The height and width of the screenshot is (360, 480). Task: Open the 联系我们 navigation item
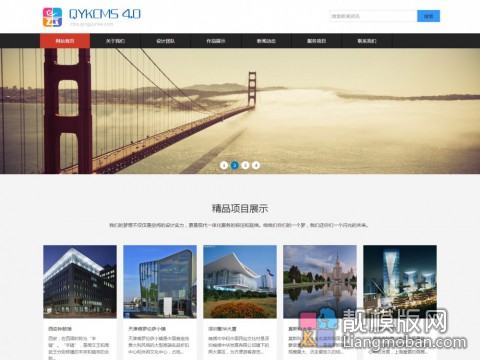(x=367, y=41)
